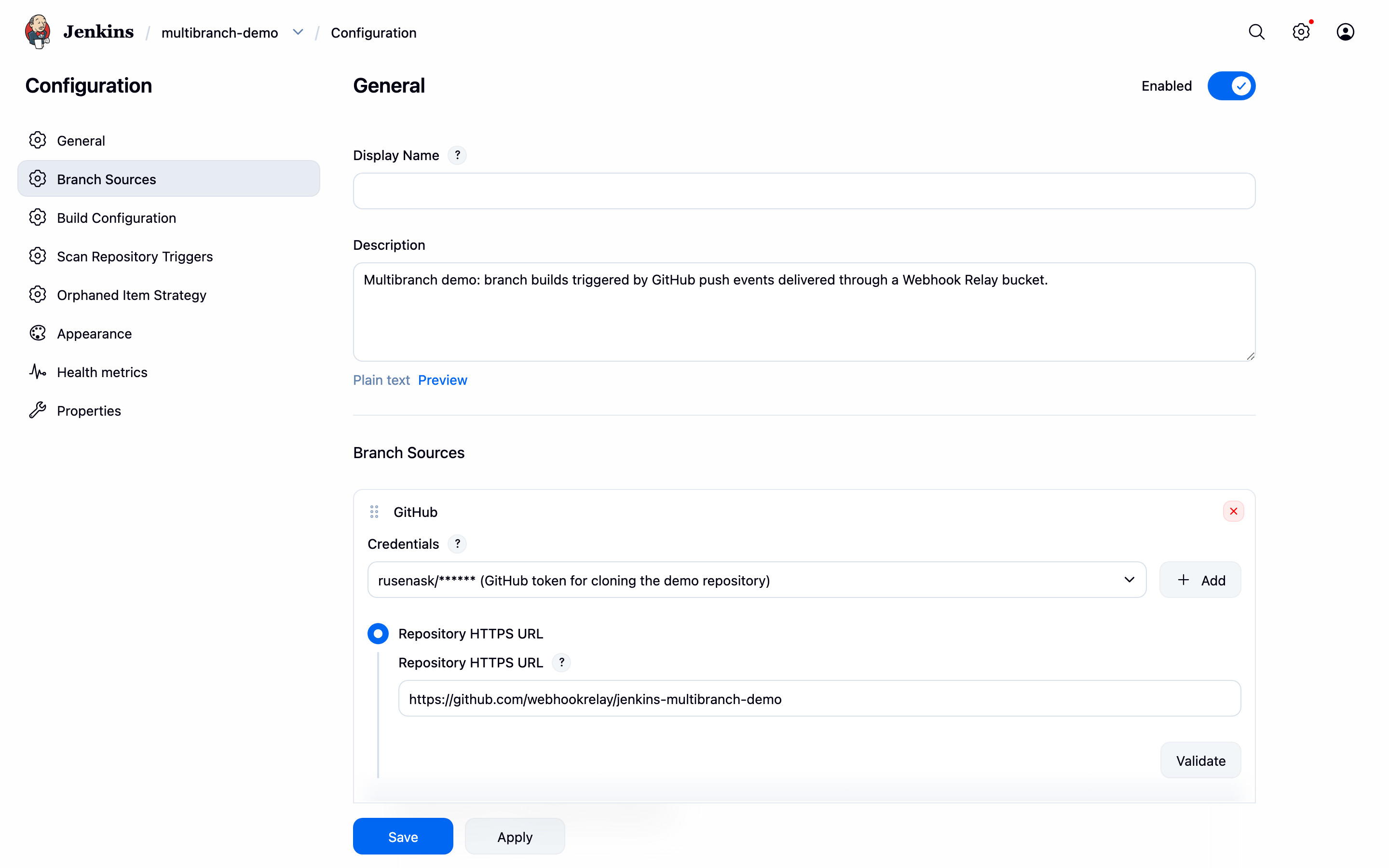Click the Jenkins home title
The height and width of the screenshot is (868, 1389).
(98, 32)
